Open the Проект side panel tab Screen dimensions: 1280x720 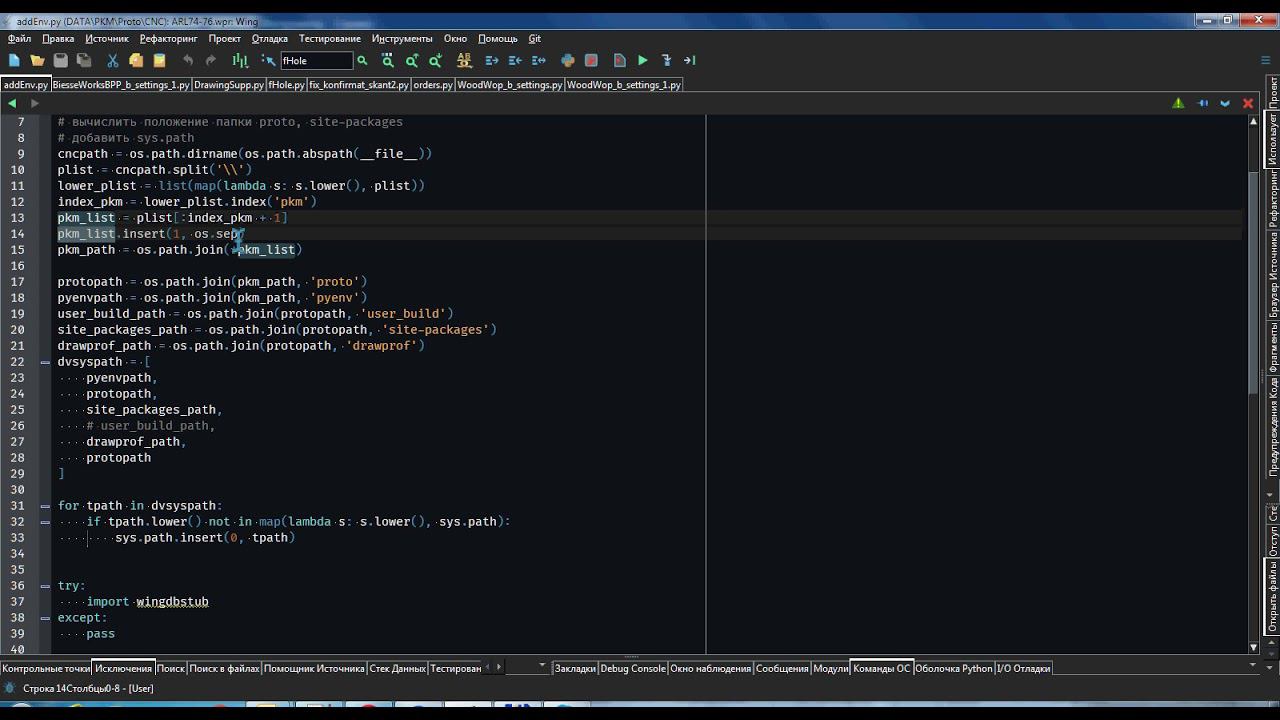tap(1273, 92)
